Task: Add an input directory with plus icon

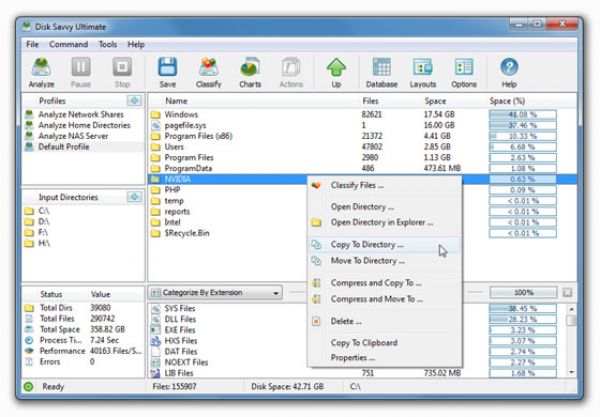Action: [134, 198]
